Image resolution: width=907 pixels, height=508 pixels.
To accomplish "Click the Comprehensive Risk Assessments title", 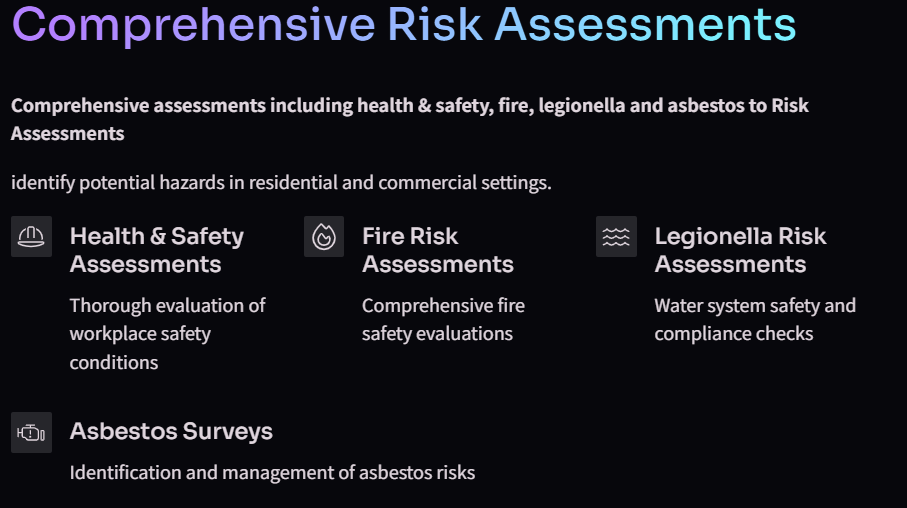I will (404, 24).
